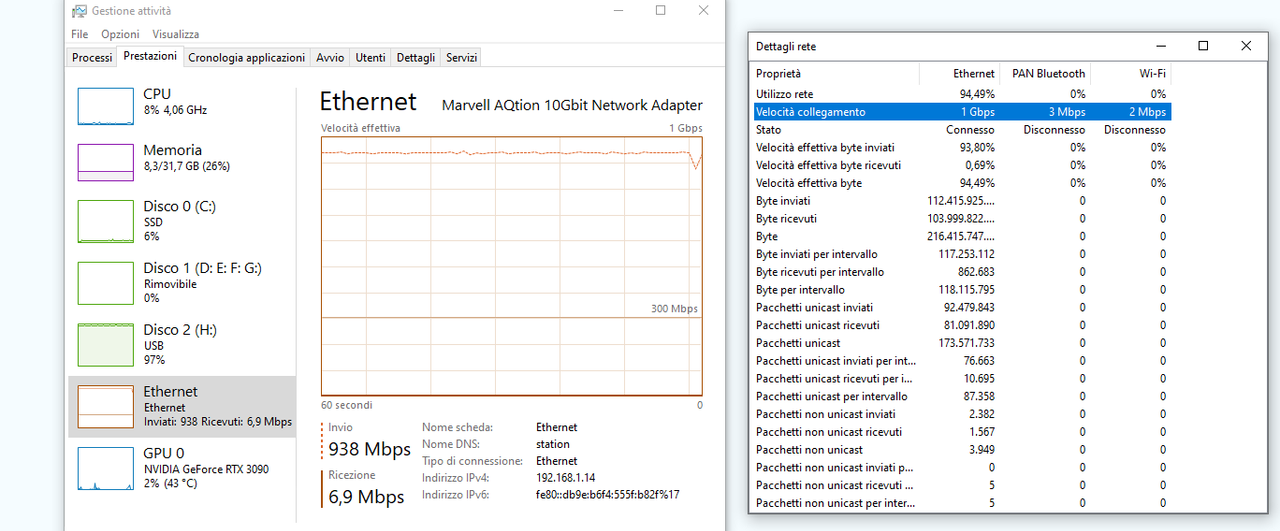The width and height of the screenshot is (1280, 531).
Task: Maximize the Dettagli rete window
Action: coord(1203,46)
